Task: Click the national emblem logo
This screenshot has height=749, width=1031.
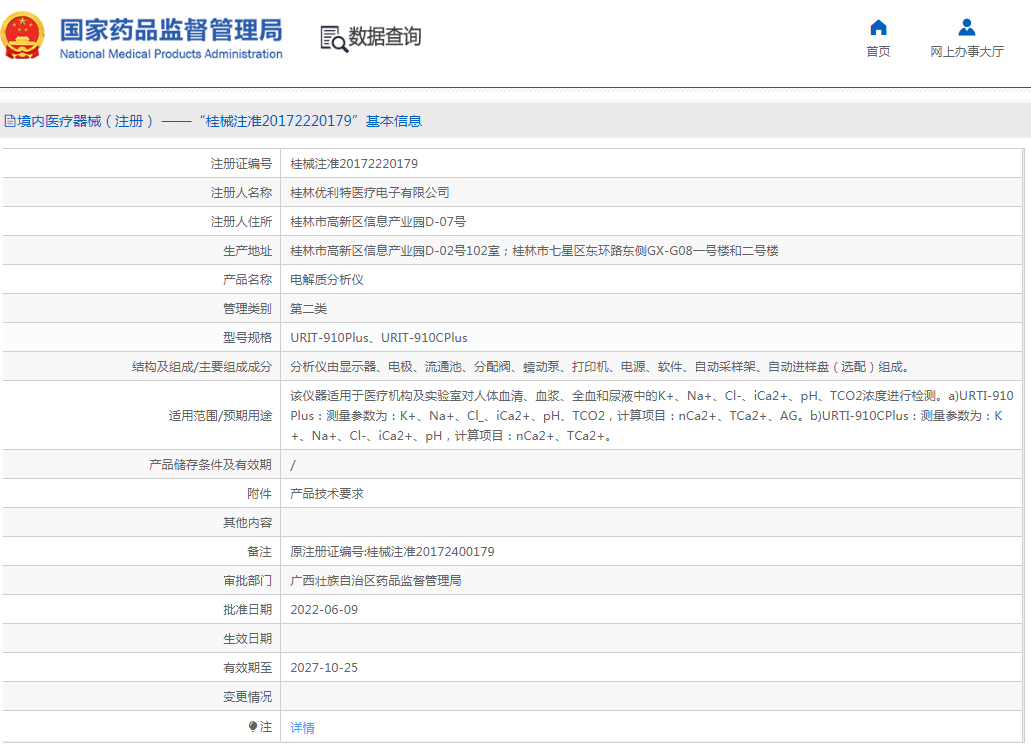Action: tap(23, 36)
